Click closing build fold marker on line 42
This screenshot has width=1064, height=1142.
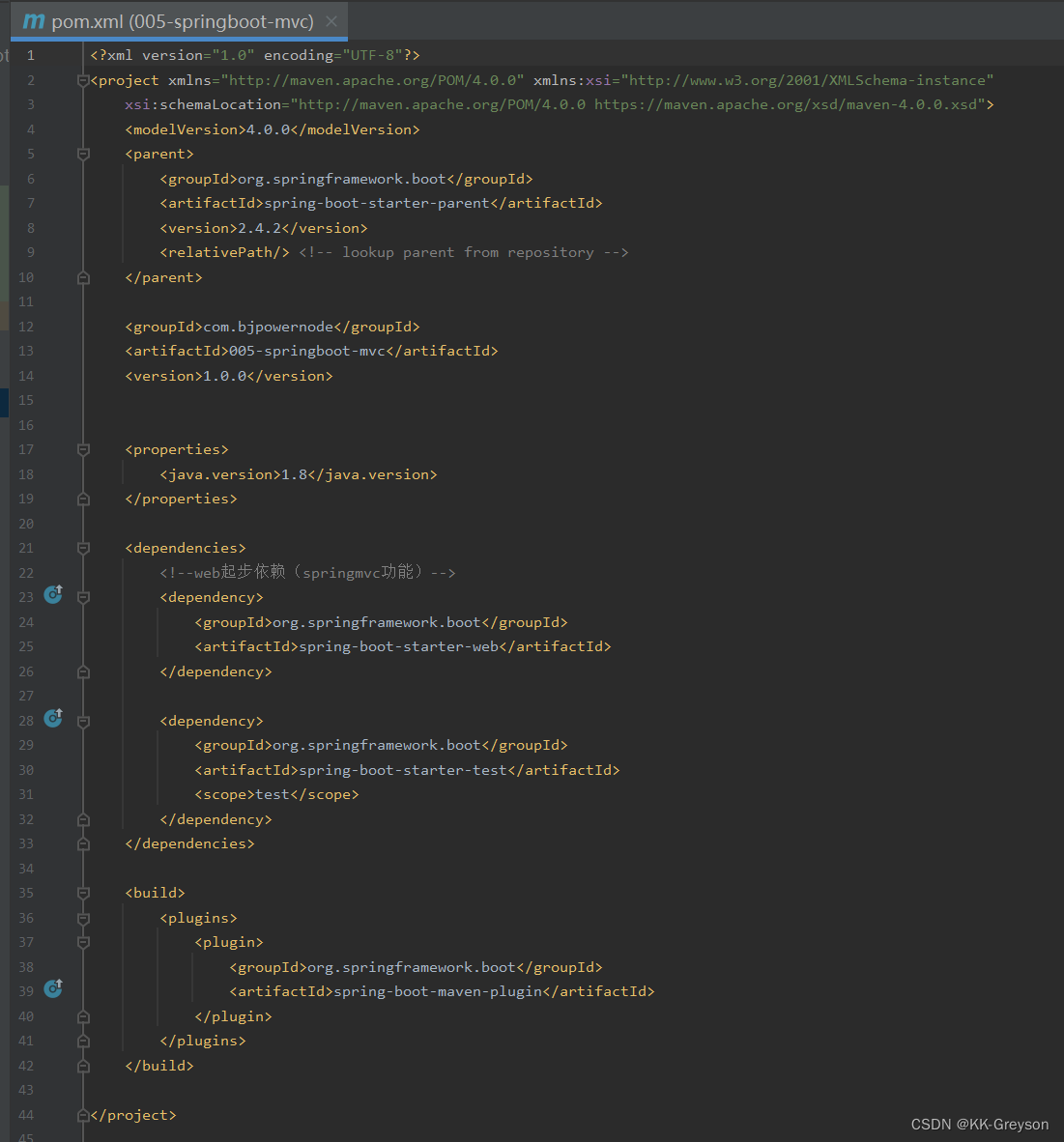pyautogui.click(x=83, y=1066)
